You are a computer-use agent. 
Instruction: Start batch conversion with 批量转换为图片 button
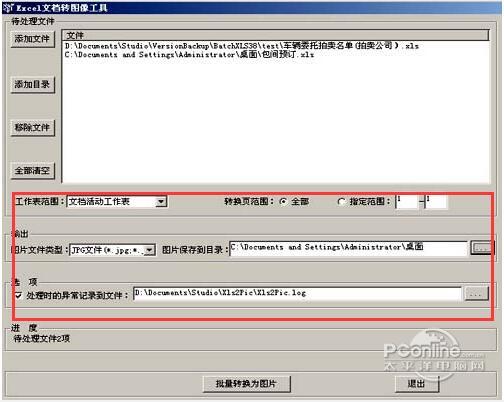point(246,384)
